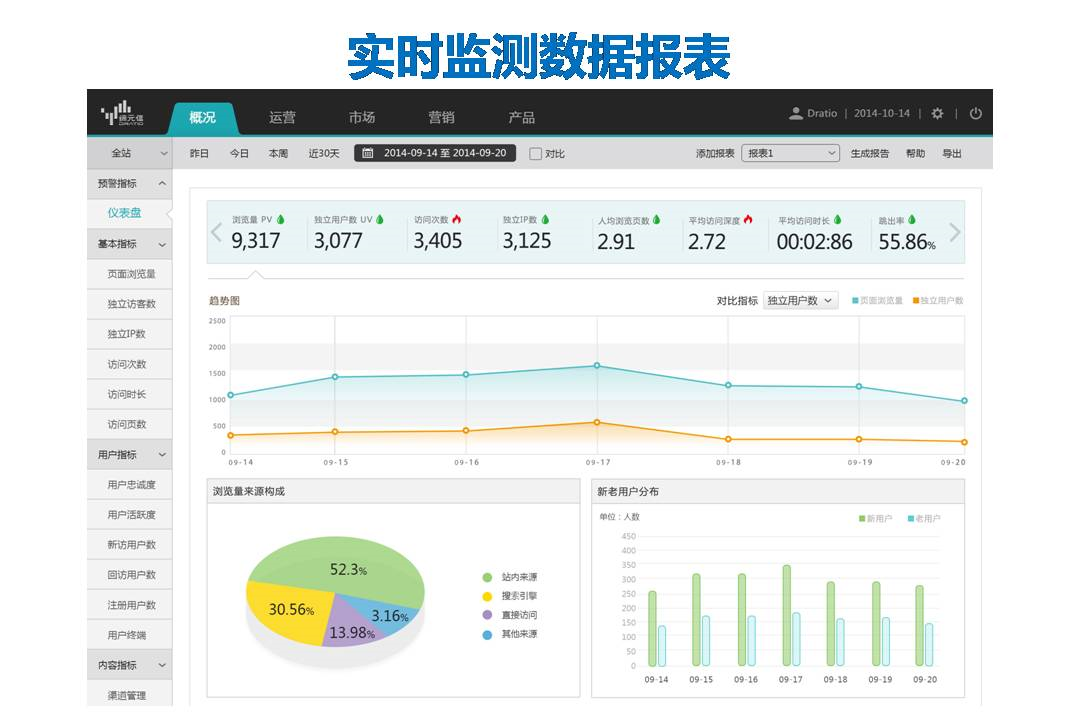
Task: Click green drop icon next to 人均浏览页数
Action: [x=656, y=220]
